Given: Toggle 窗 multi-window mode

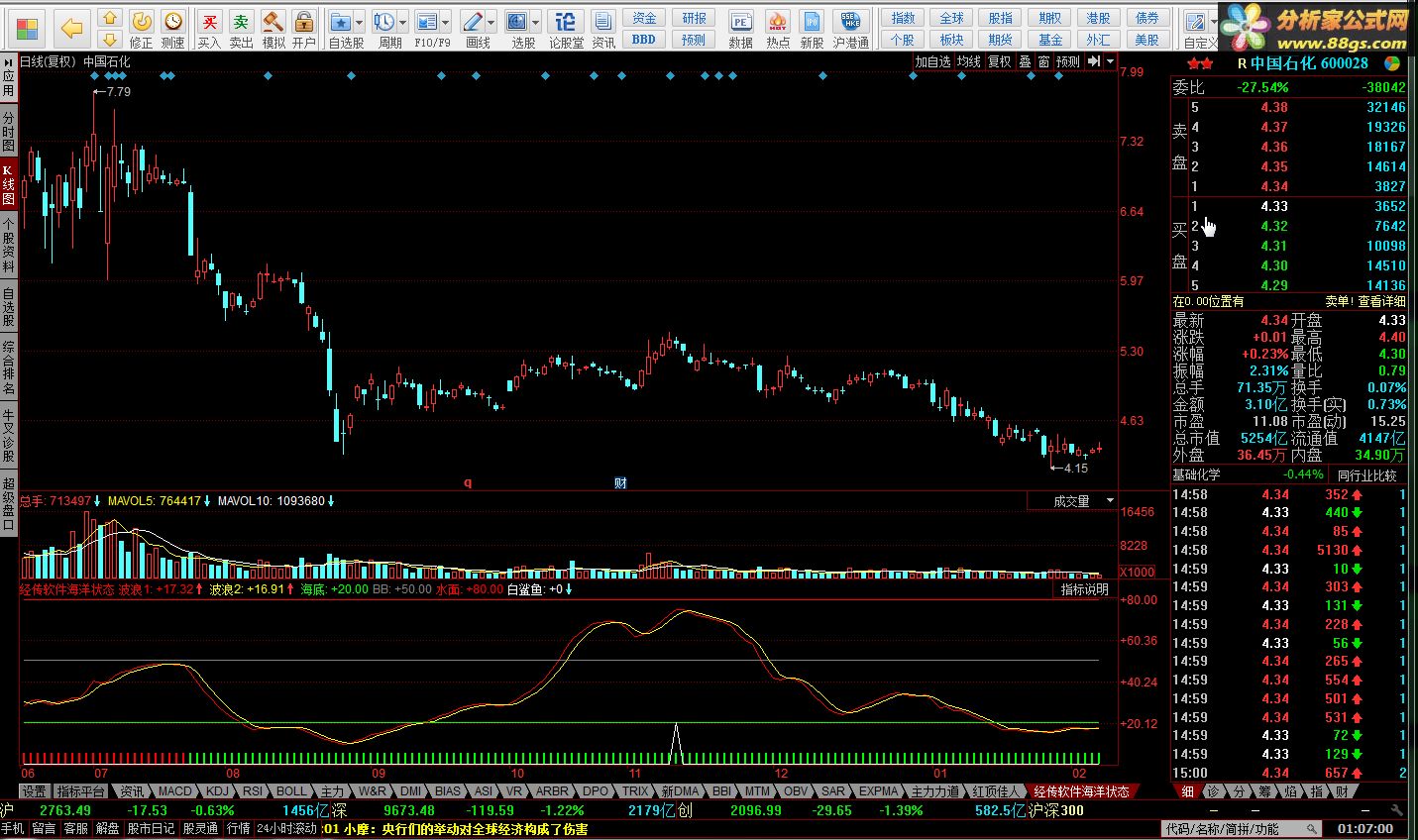Looking at the screenshot, I should pyautogui.click(x=1043, y=61).
